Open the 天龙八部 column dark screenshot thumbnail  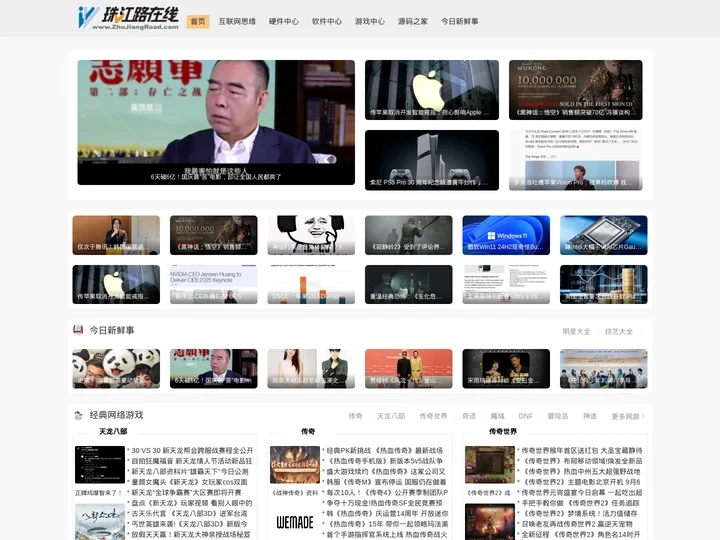tap(100, 465)
